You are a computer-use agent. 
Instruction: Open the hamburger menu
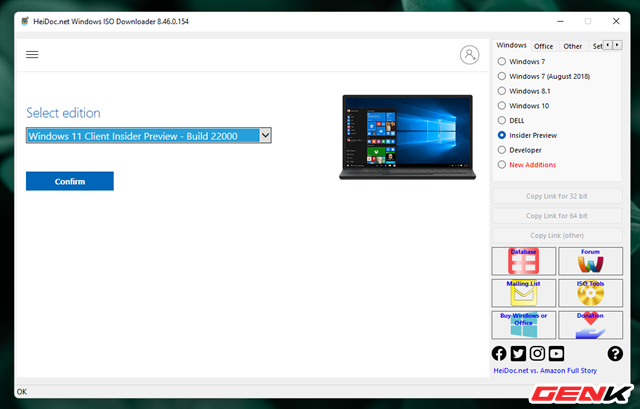(32, 55)
